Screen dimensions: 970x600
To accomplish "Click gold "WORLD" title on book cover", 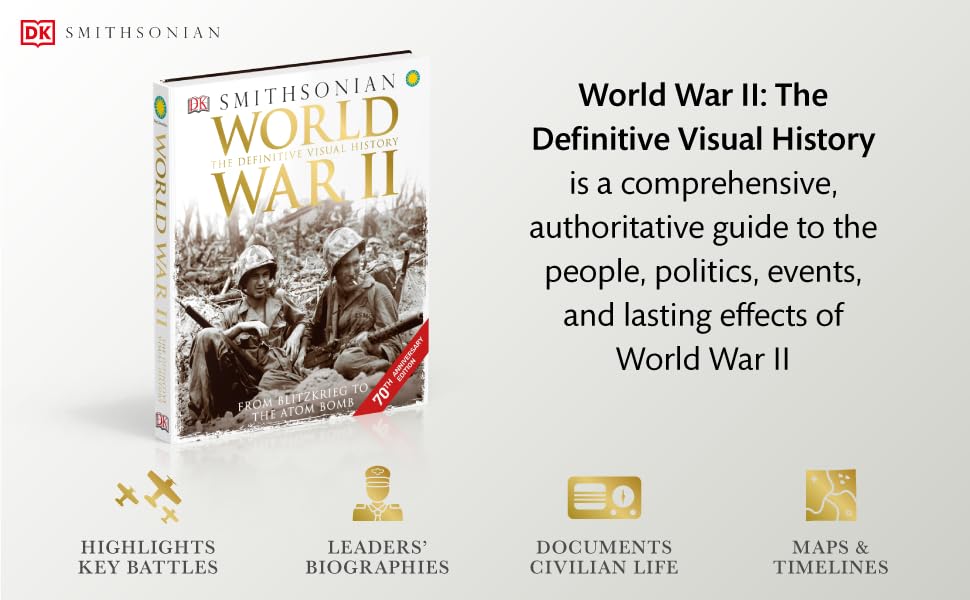I will (306, 125).
